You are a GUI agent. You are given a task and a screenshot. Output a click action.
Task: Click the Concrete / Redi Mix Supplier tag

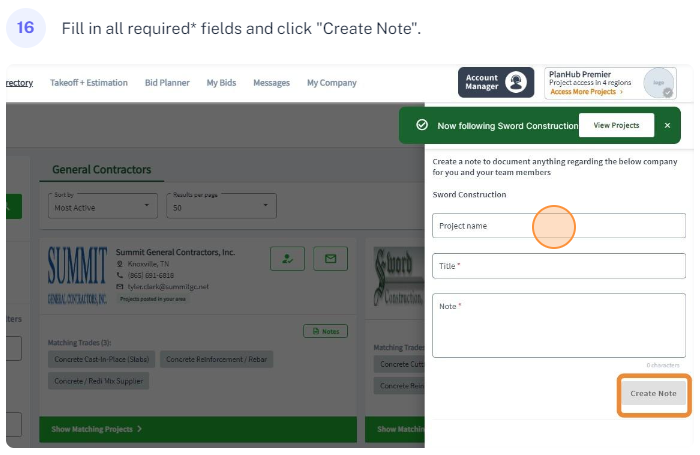pos(99,381)
